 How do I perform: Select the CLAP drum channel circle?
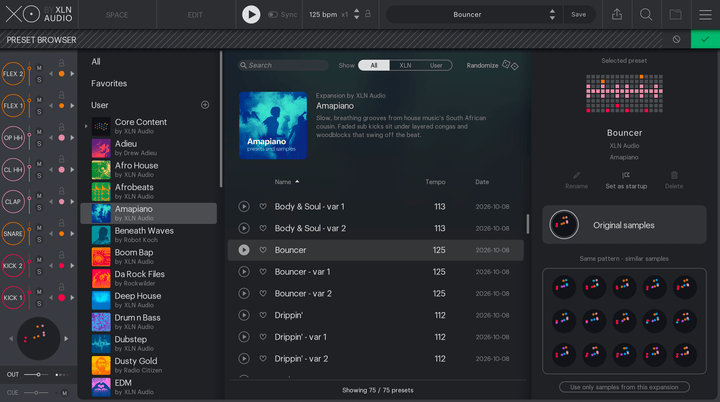coord(13,201)
